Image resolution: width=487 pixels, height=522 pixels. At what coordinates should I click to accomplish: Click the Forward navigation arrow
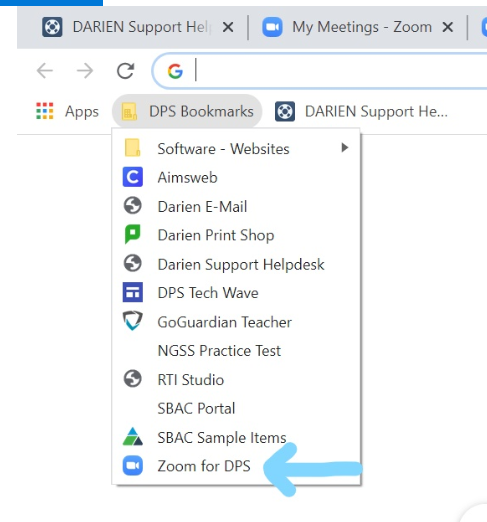pos(85,71)
